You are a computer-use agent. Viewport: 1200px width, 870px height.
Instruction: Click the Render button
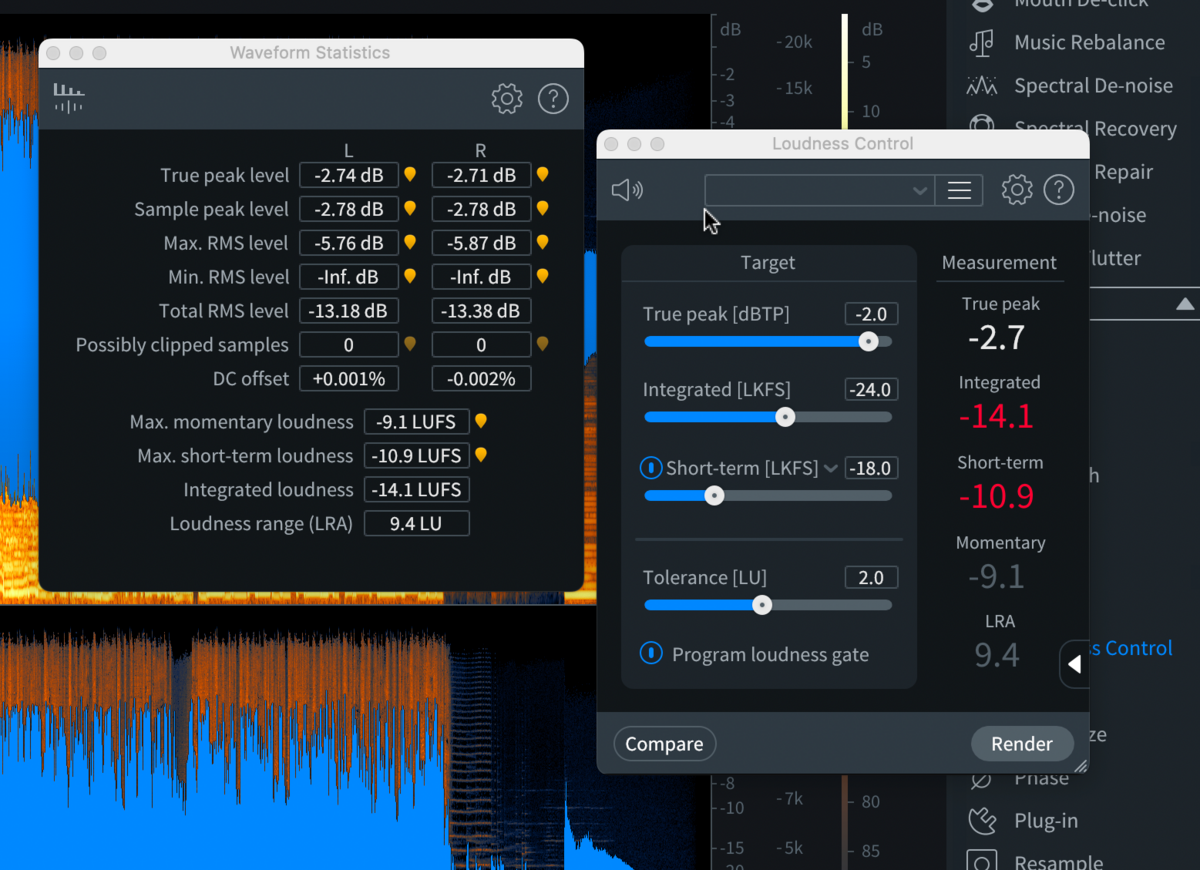[1022, 744]
